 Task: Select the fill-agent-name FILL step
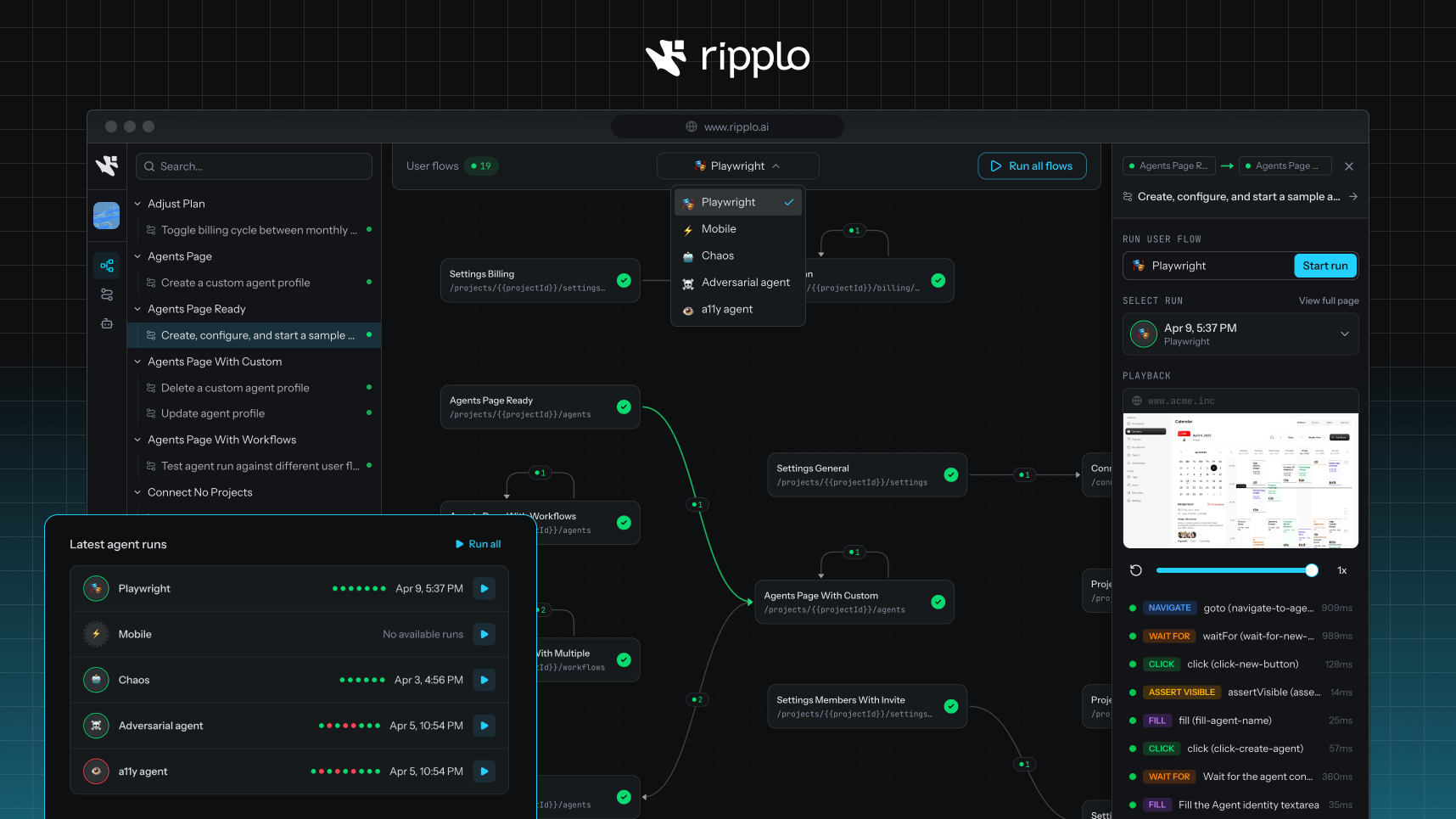coord(1240,721)
